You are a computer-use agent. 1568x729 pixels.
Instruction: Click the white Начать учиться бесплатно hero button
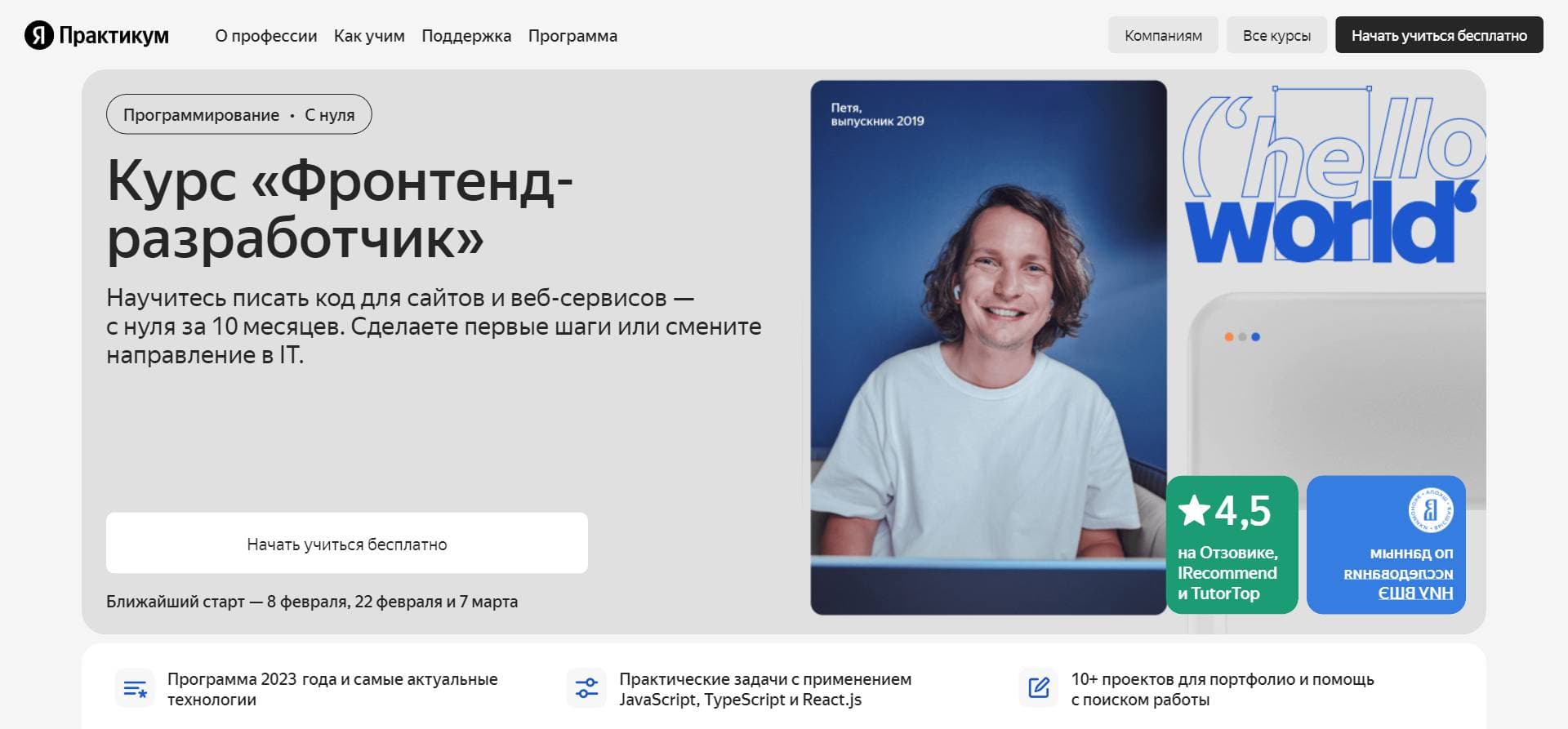[x=347, y=543]
